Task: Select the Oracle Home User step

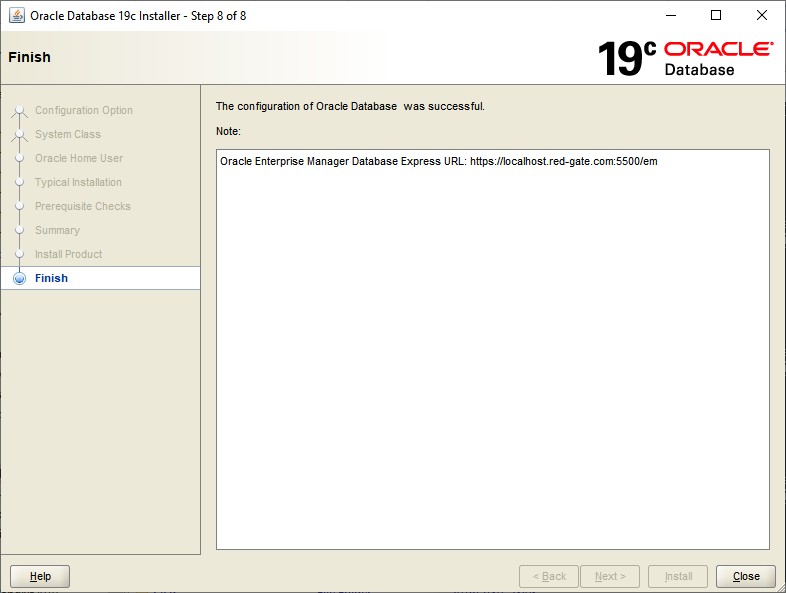Action: tap(79, 158)
